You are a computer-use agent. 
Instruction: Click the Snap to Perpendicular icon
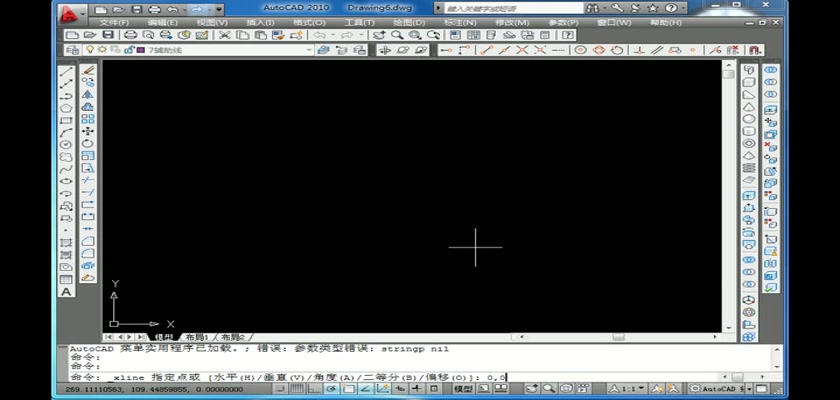[639, 50]
